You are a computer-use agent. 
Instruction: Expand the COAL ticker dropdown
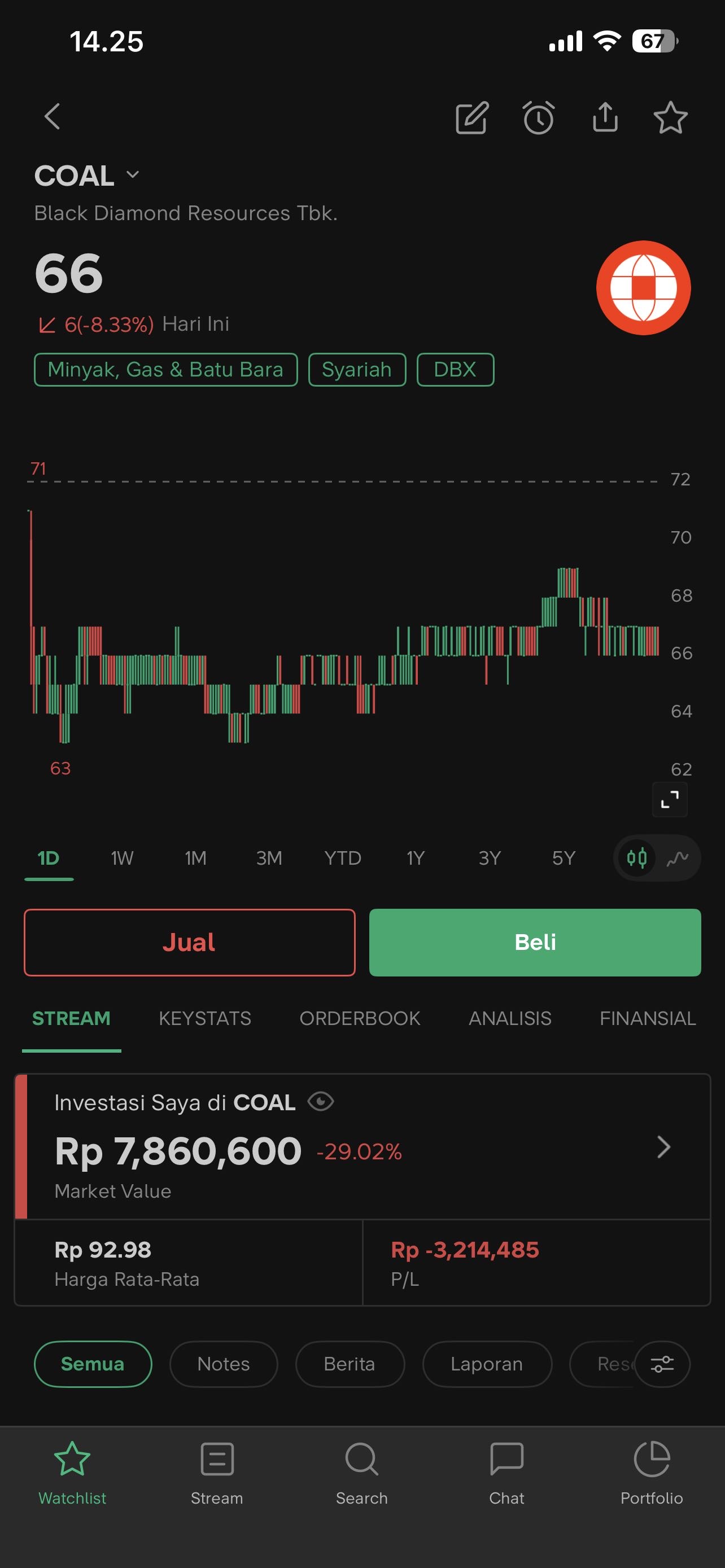(x=133, y=176)
